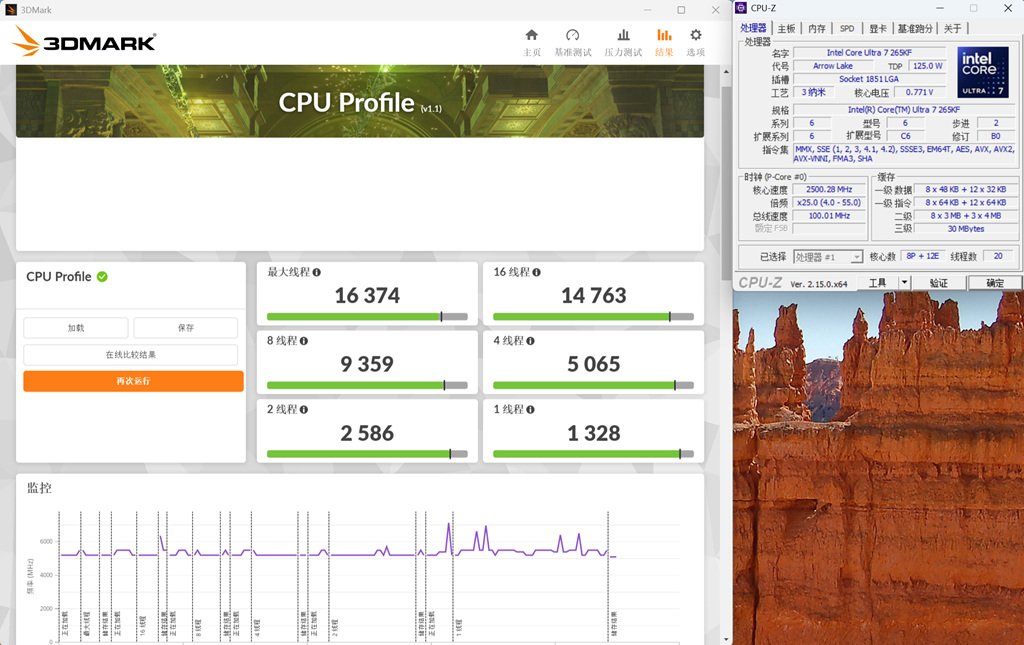Click the Save (保存) button
This screenshot has width=1024, height=645.
(x=185, y=328)
